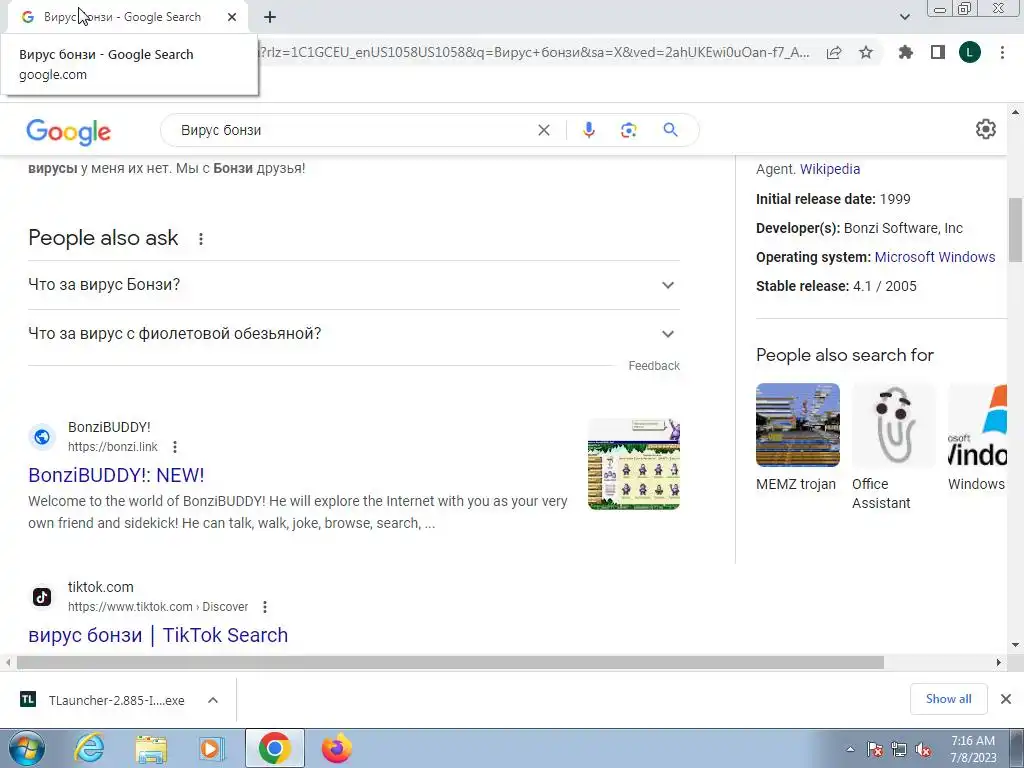Open Windows related search card
1024x768 pixels.
pyautogui.click(x=978, y=438)
